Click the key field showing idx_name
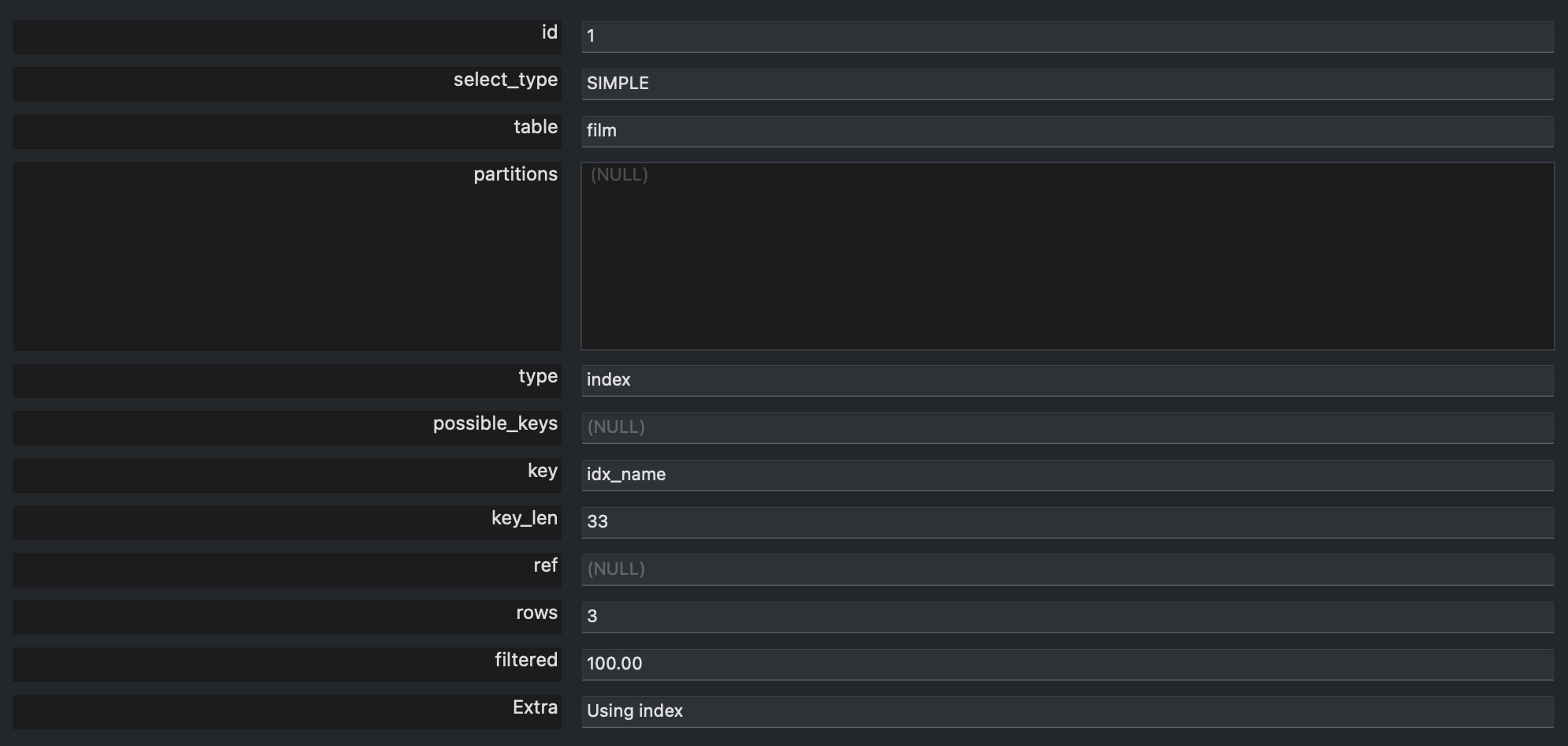 [x=1066, y=475]
